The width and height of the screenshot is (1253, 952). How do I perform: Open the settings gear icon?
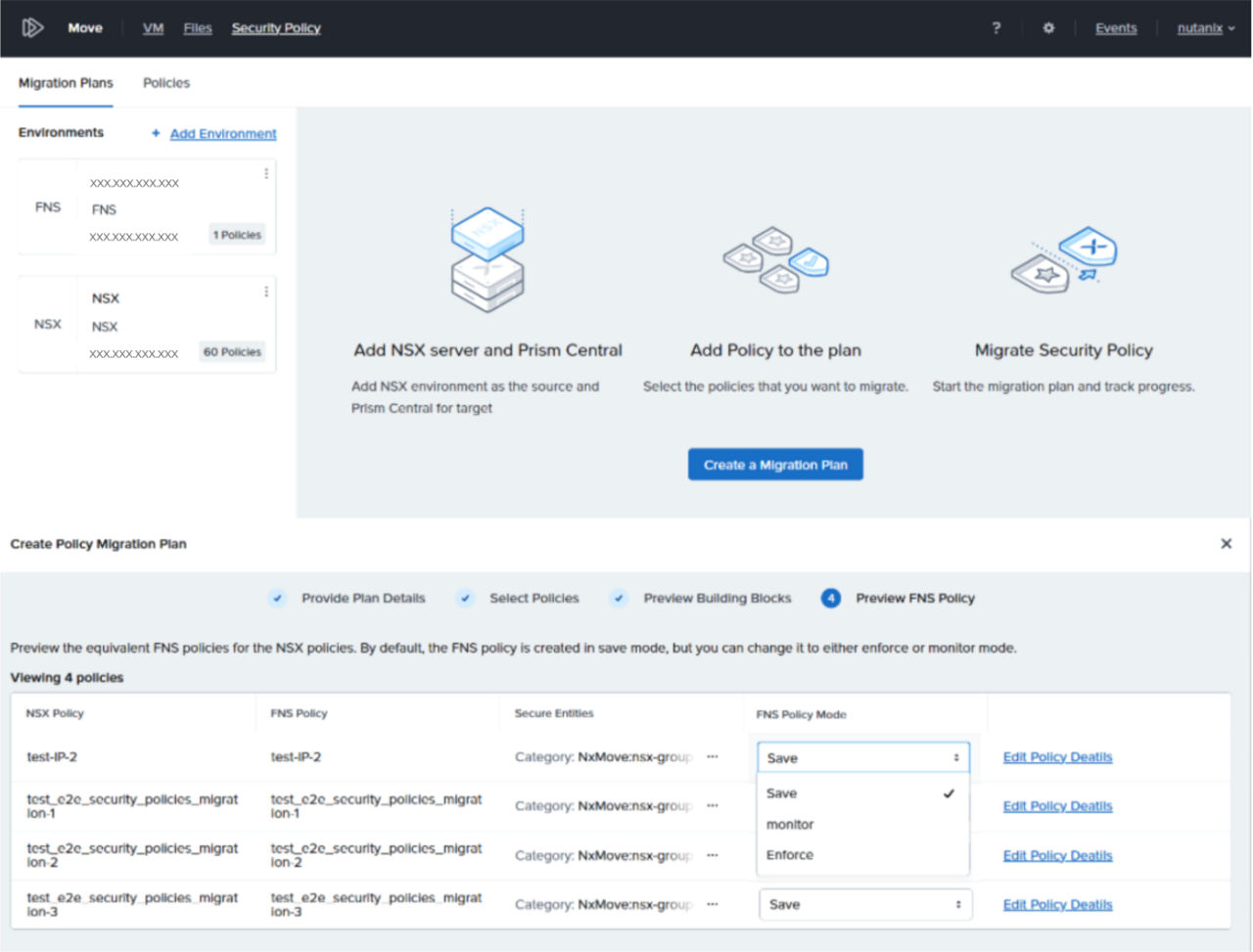(x=1047, y=28)
